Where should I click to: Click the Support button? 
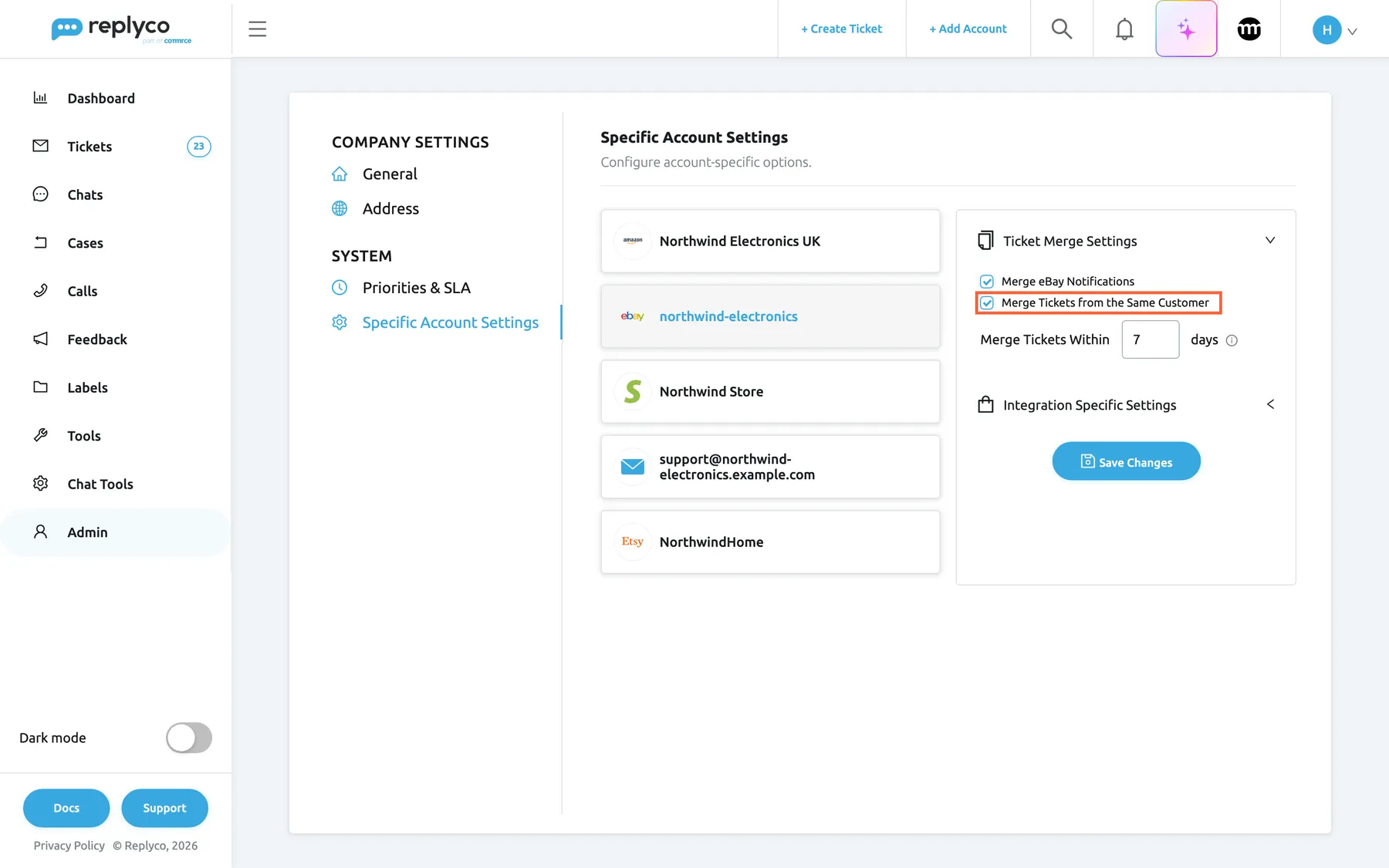(x=164, y=808)
